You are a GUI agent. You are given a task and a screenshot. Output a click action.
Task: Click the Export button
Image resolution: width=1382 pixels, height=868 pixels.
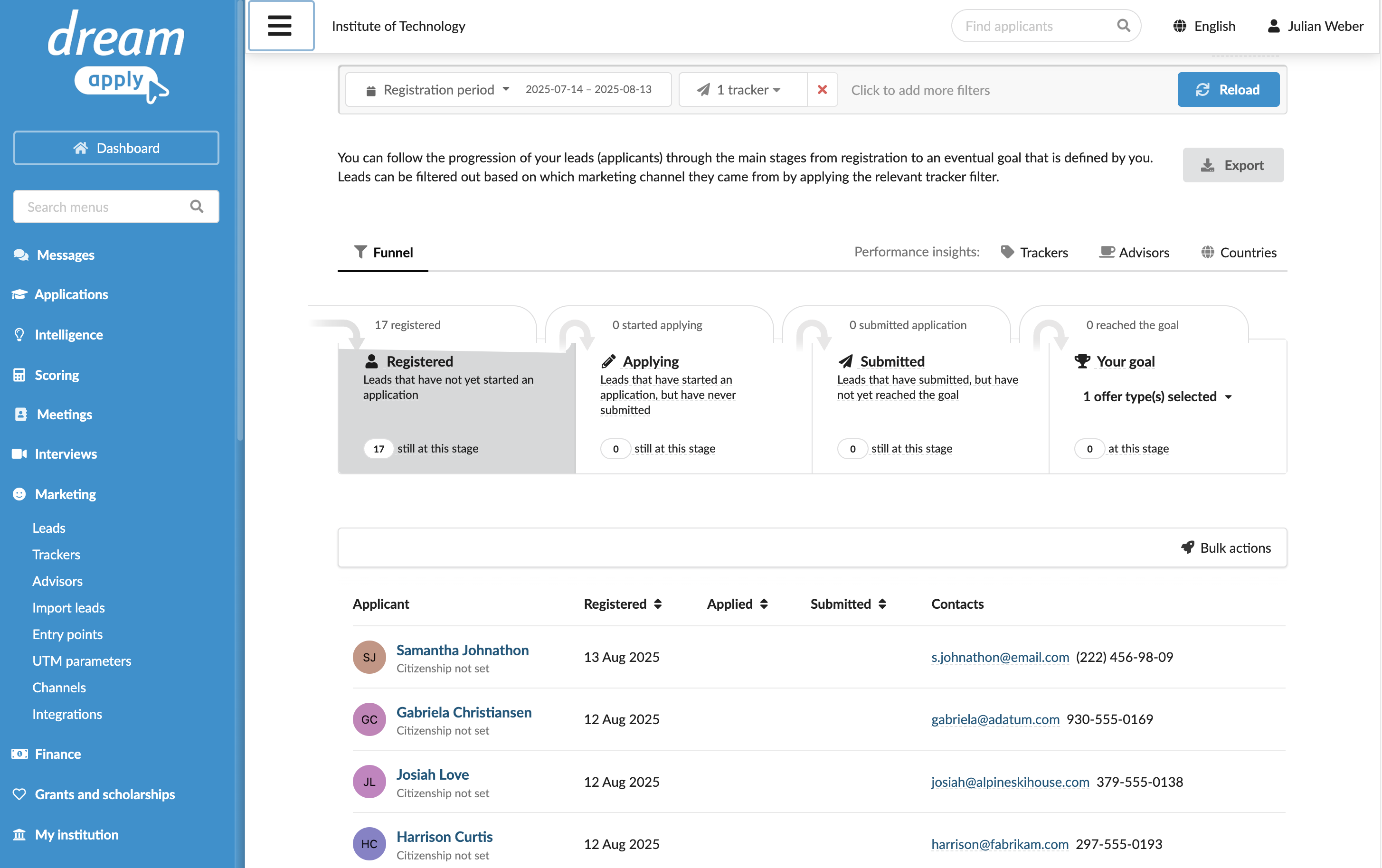(1233, 165)
